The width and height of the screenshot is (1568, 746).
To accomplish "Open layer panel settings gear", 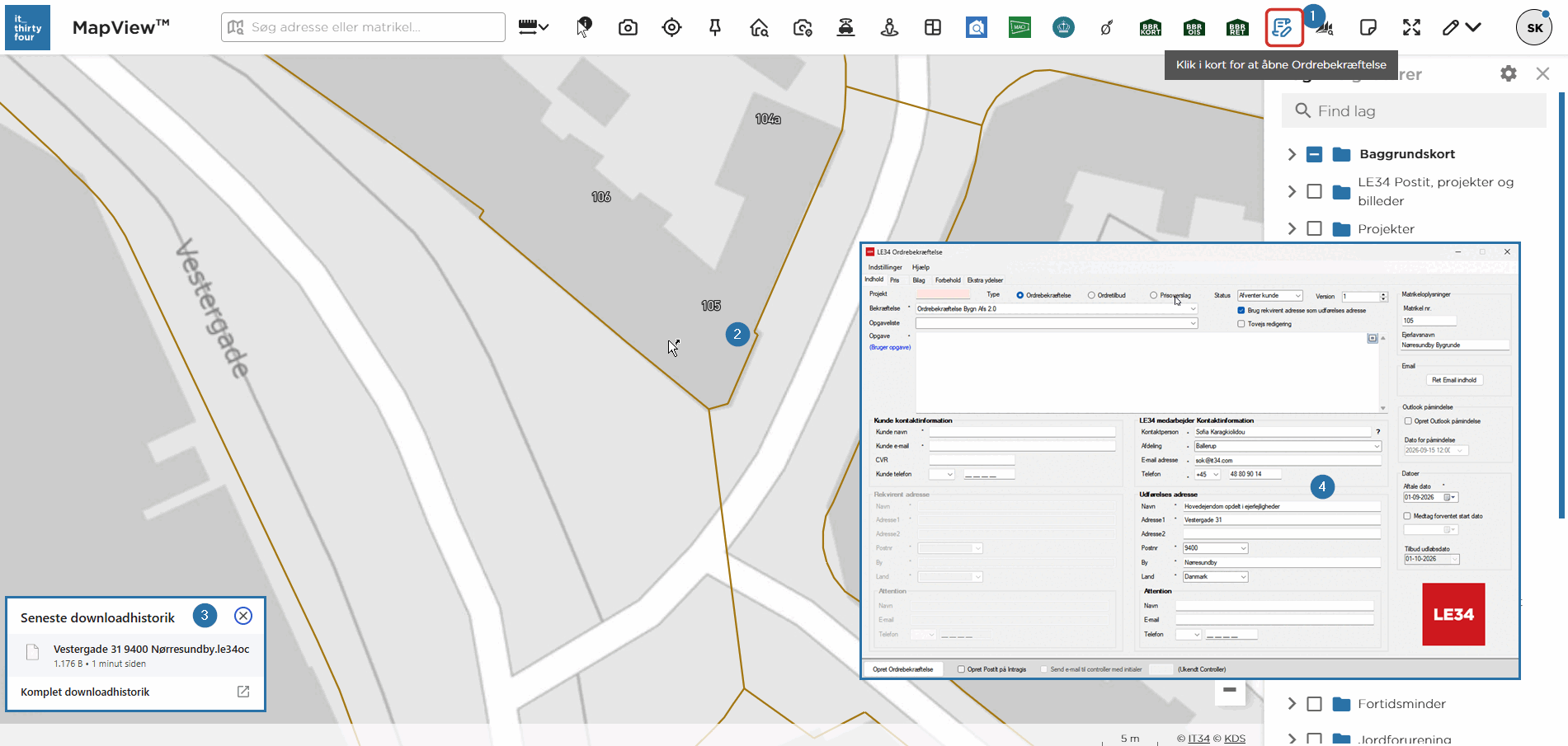I will [x=1509, y=73].
